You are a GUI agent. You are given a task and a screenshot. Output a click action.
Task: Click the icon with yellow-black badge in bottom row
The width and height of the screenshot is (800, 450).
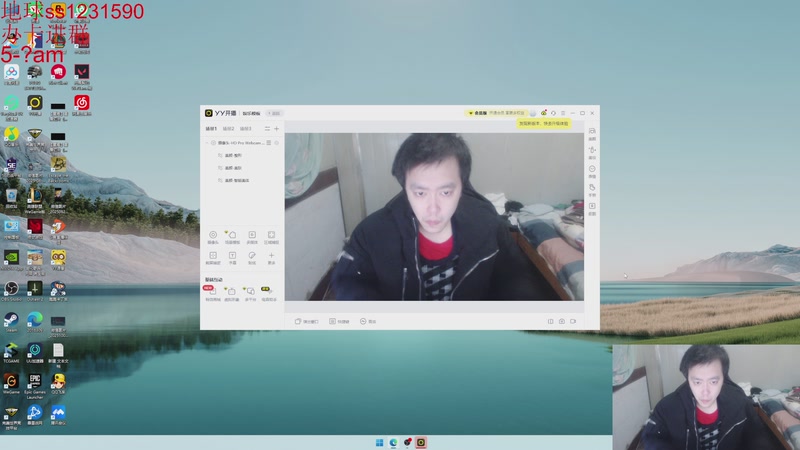click(268, 293)
